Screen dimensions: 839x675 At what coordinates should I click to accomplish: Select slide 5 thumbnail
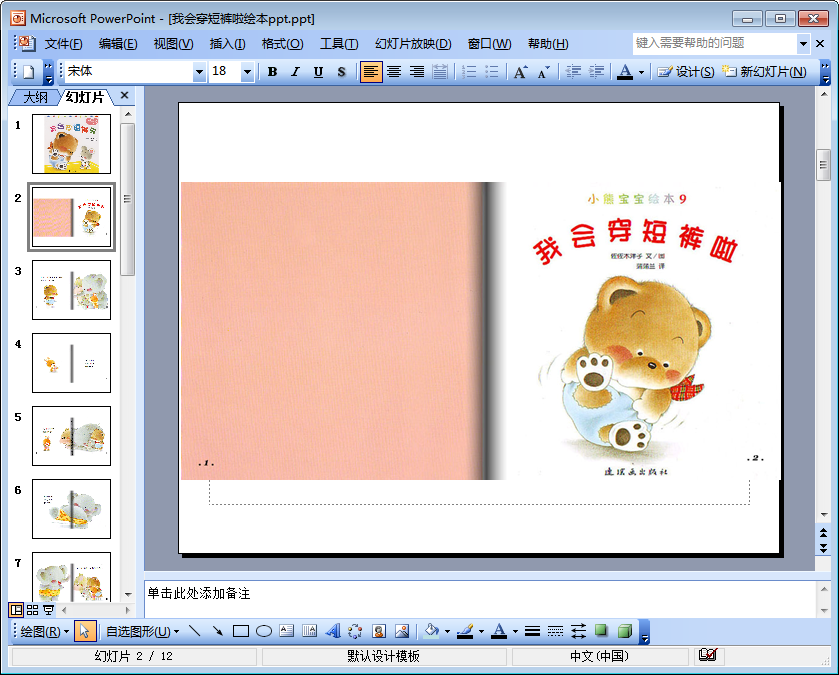point(71,436)
